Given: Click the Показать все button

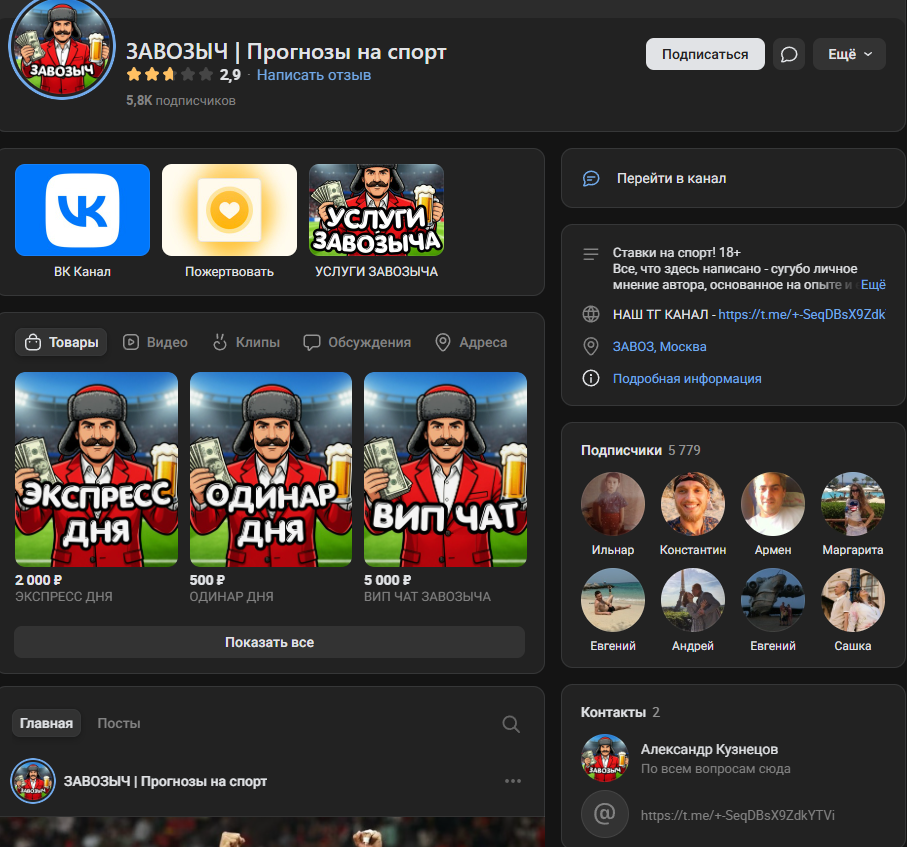Looking at the screenshot, I should tap(270, 642).
